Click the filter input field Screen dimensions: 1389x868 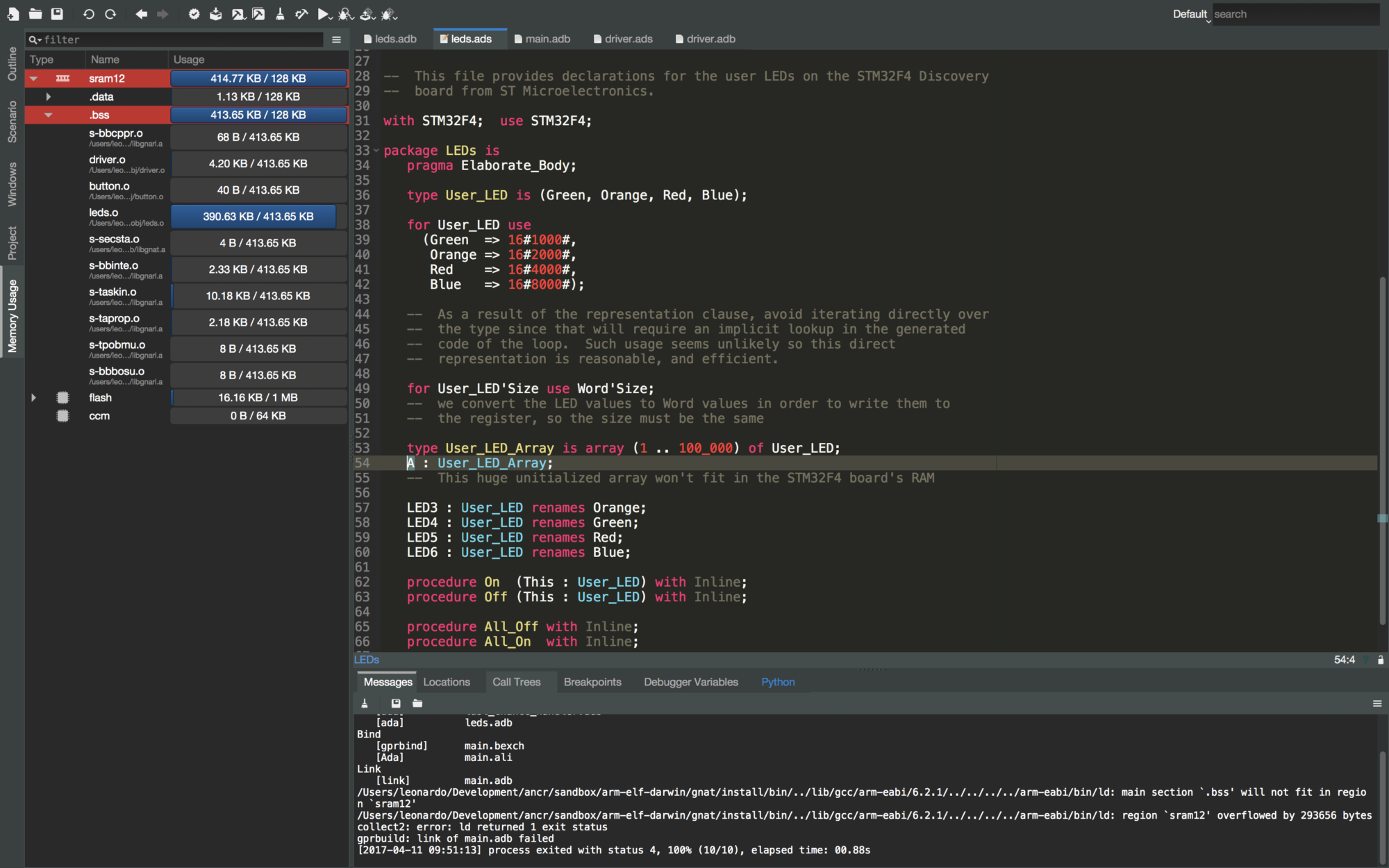[x=181, y=40]
